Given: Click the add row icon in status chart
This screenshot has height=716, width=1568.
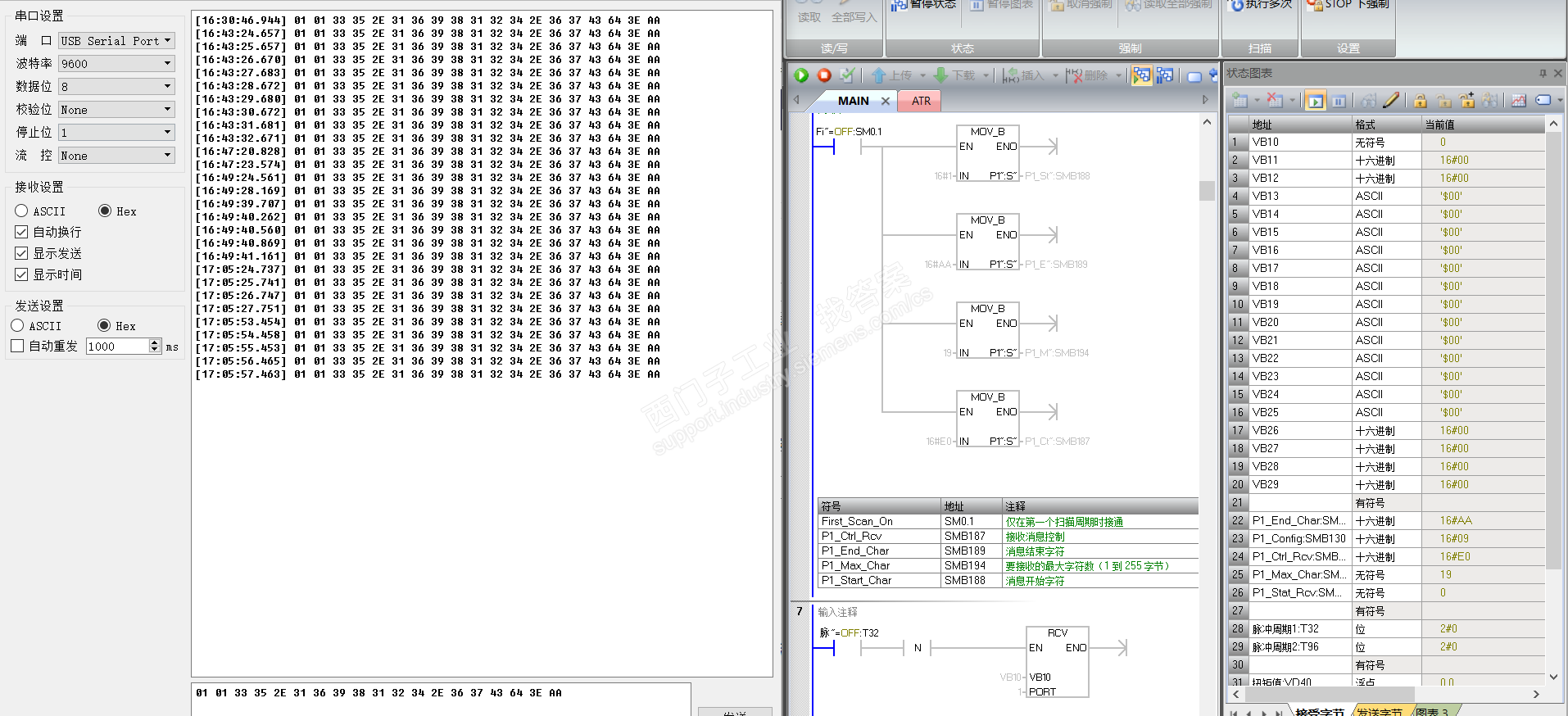Looking at the screenshot, I should [x=1240, y=101].
